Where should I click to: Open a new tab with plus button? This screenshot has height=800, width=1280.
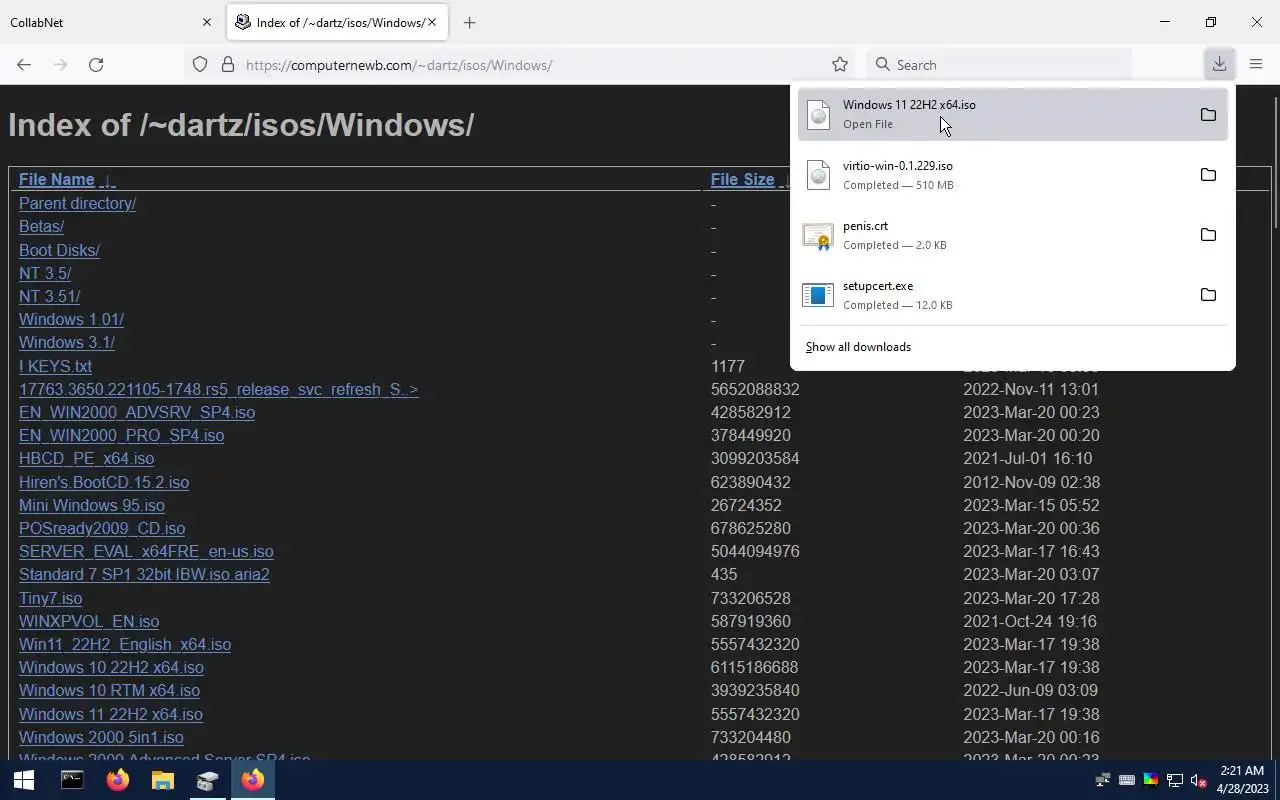tap(469, 22)
